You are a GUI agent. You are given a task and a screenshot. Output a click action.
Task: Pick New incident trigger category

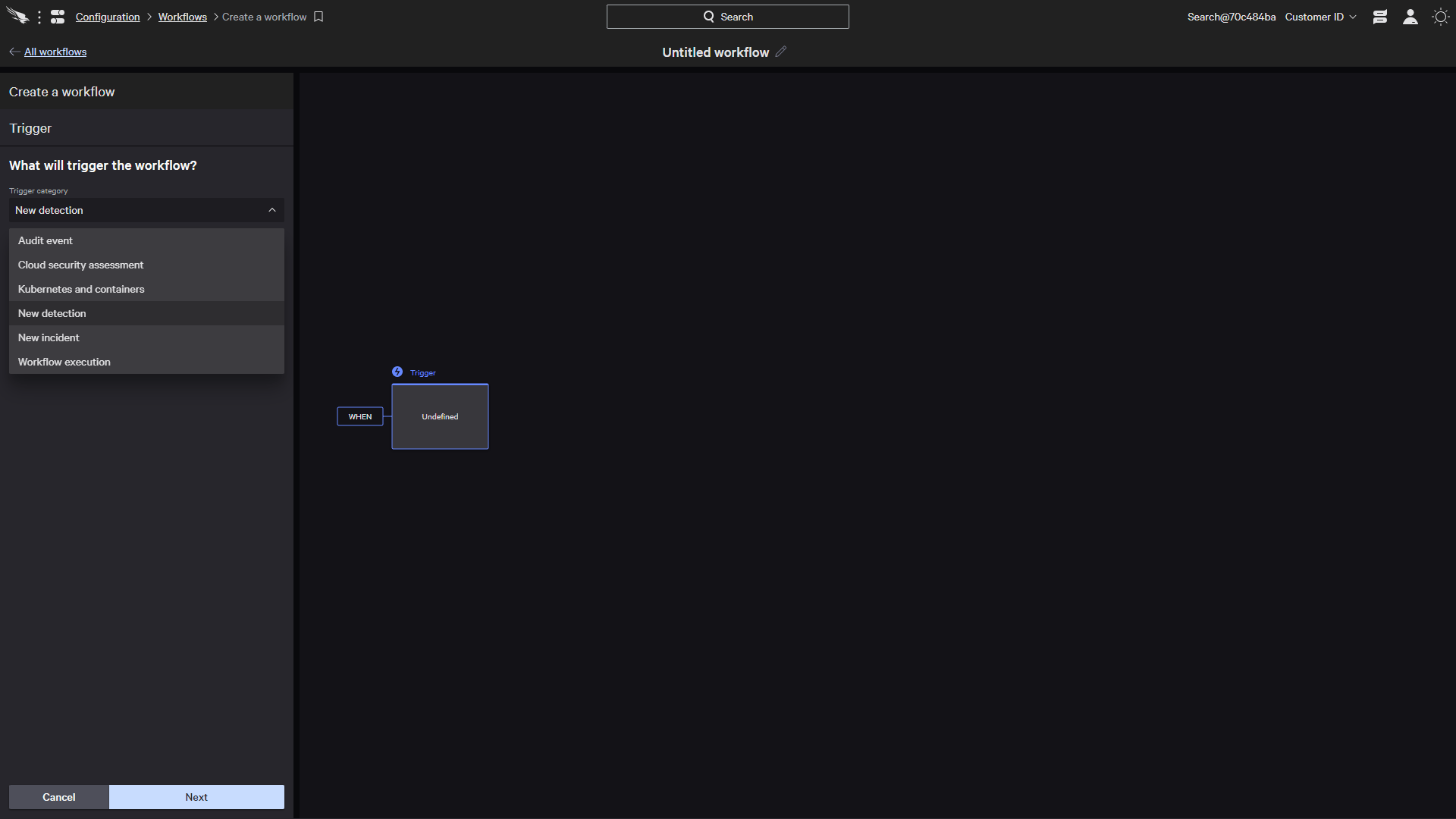[x=49, y=337]
